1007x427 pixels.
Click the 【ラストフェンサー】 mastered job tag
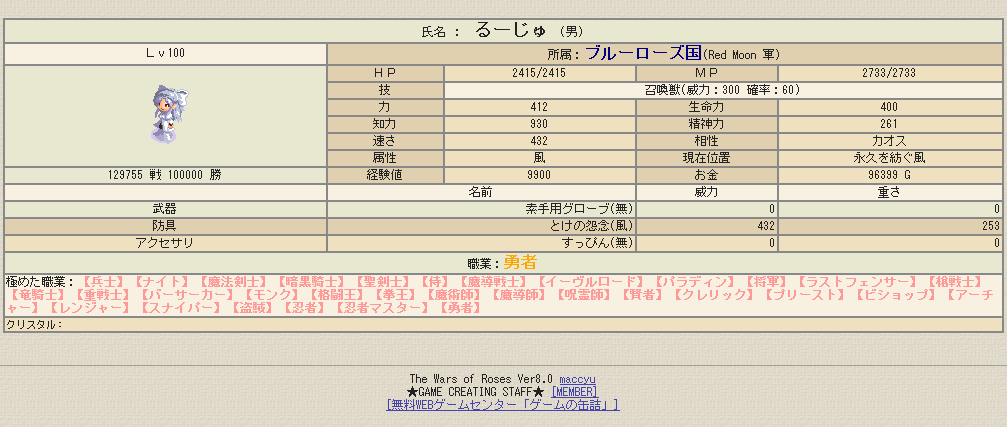[x=857, y=282]
